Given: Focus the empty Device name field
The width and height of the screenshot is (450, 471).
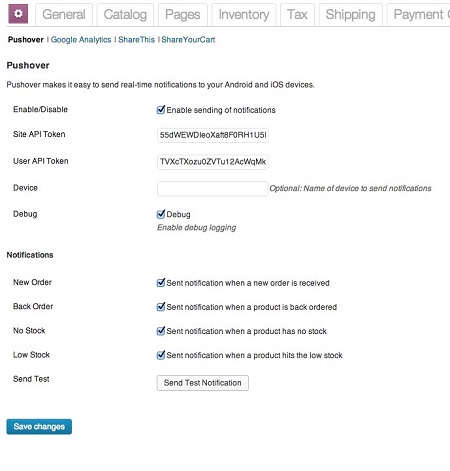Looking at the screenshot, I should 213,189.
